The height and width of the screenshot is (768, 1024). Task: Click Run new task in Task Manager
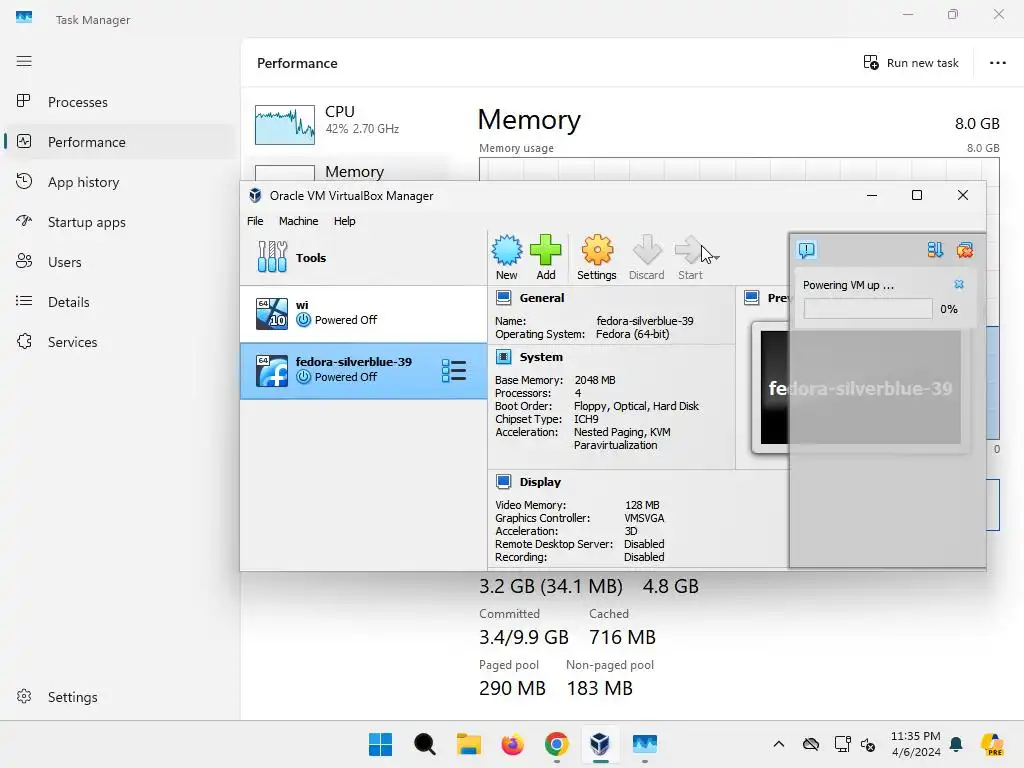click(x=911, y=63)
